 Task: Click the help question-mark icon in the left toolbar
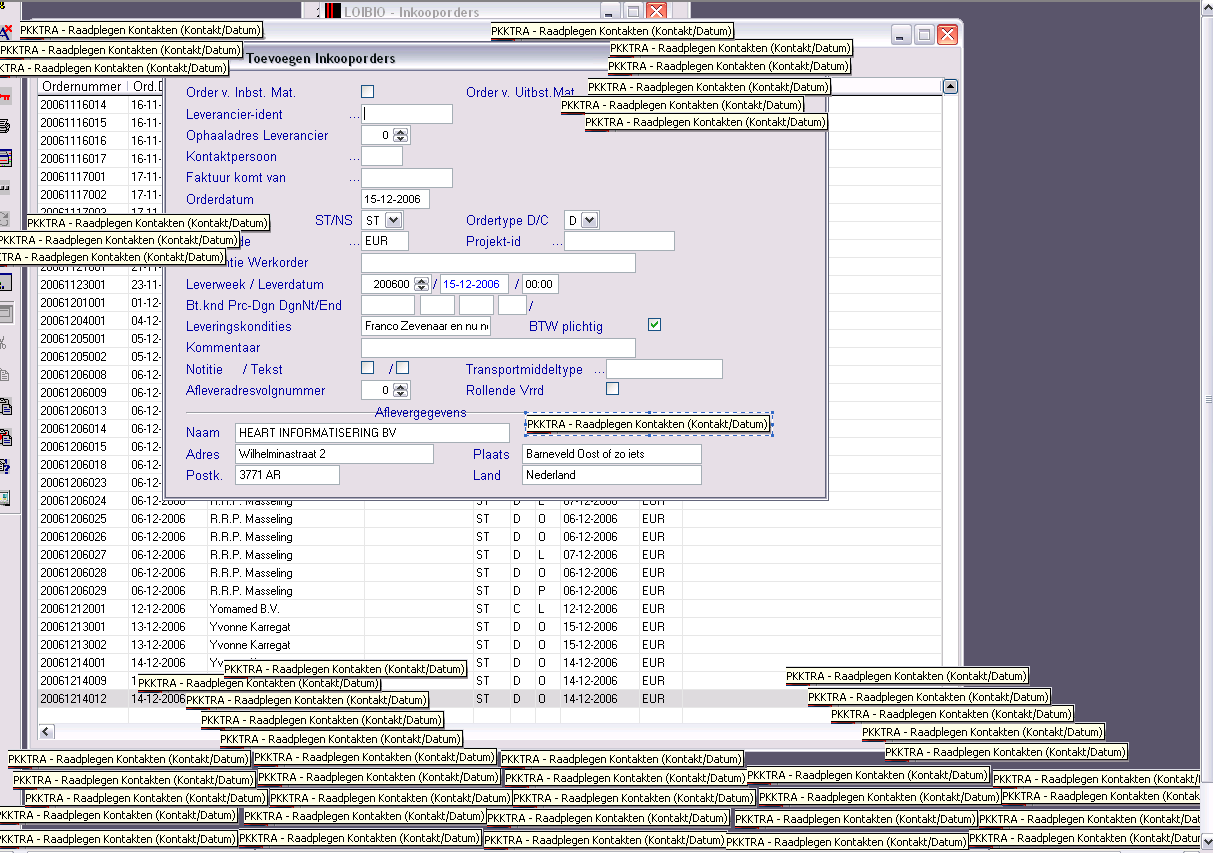5,466
